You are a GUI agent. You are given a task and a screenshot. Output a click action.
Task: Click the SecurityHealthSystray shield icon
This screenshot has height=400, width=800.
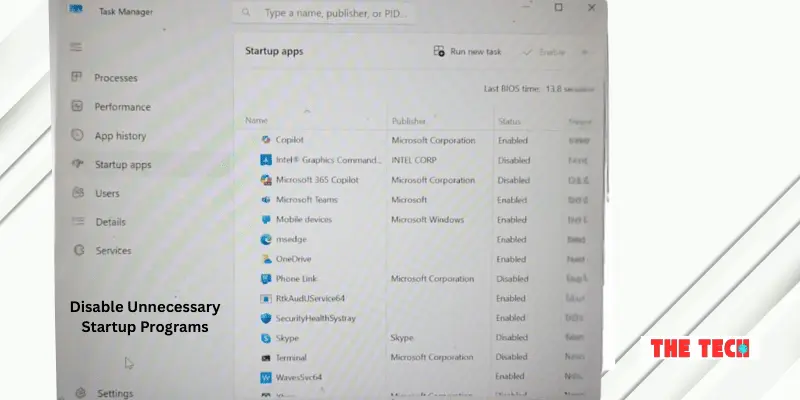pos(266,318)
